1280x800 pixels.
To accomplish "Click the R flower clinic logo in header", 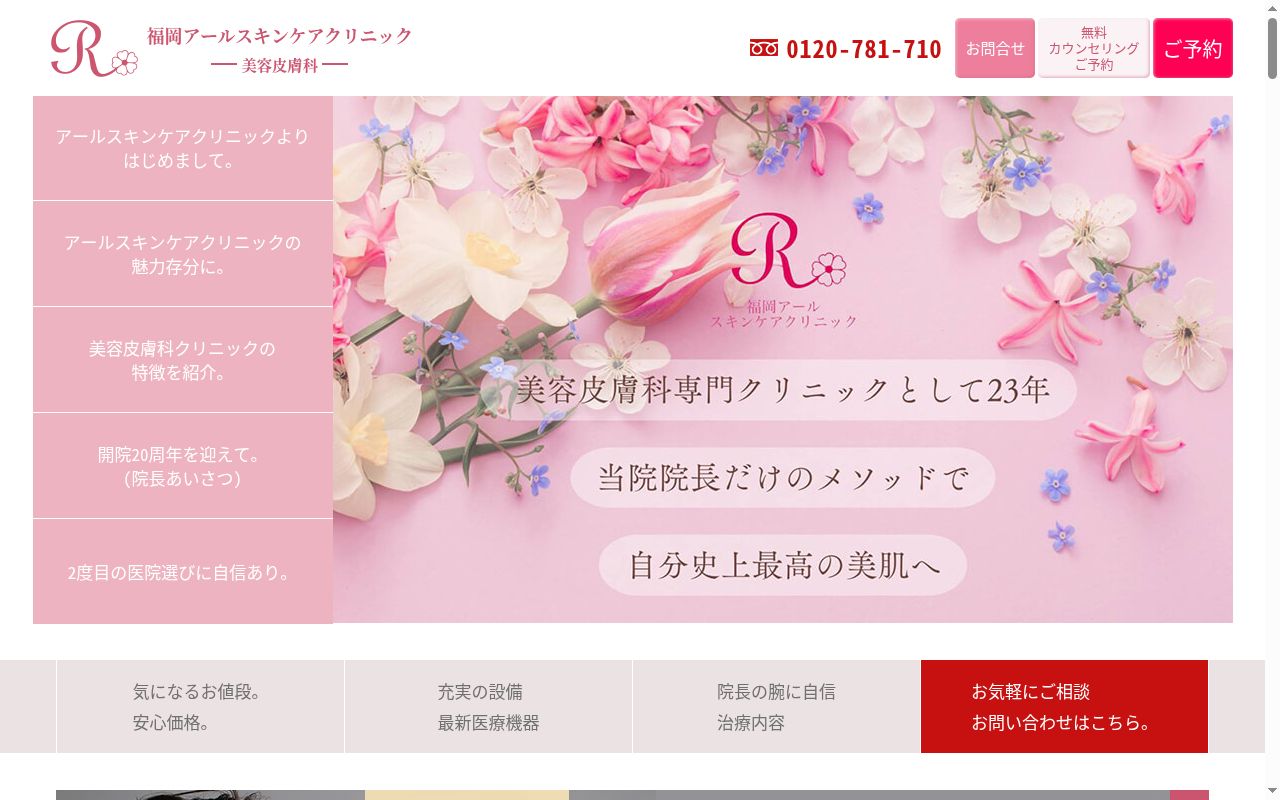I will 94,48.
